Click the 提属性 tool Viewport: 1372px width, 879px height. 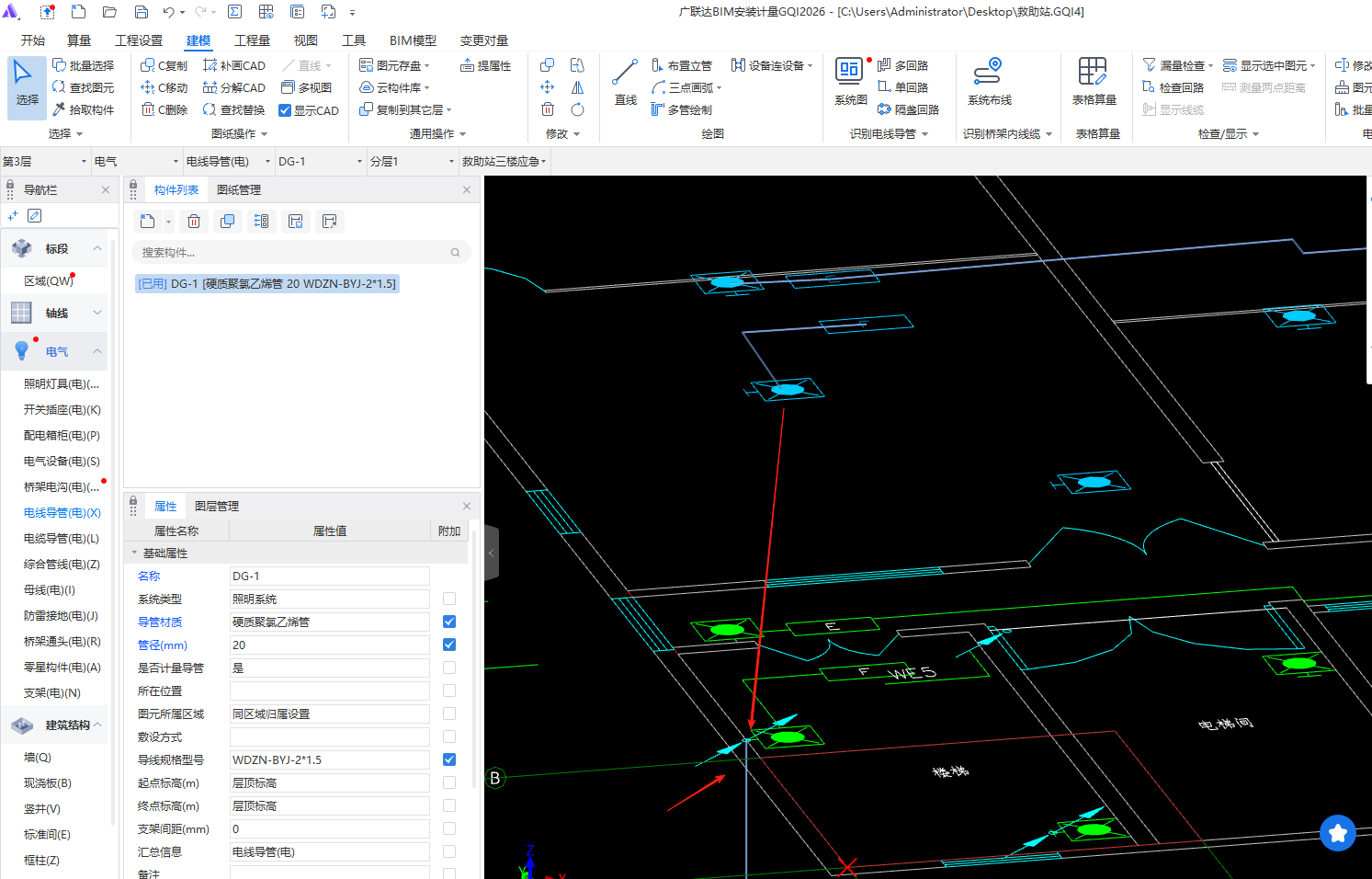[486, 65]
